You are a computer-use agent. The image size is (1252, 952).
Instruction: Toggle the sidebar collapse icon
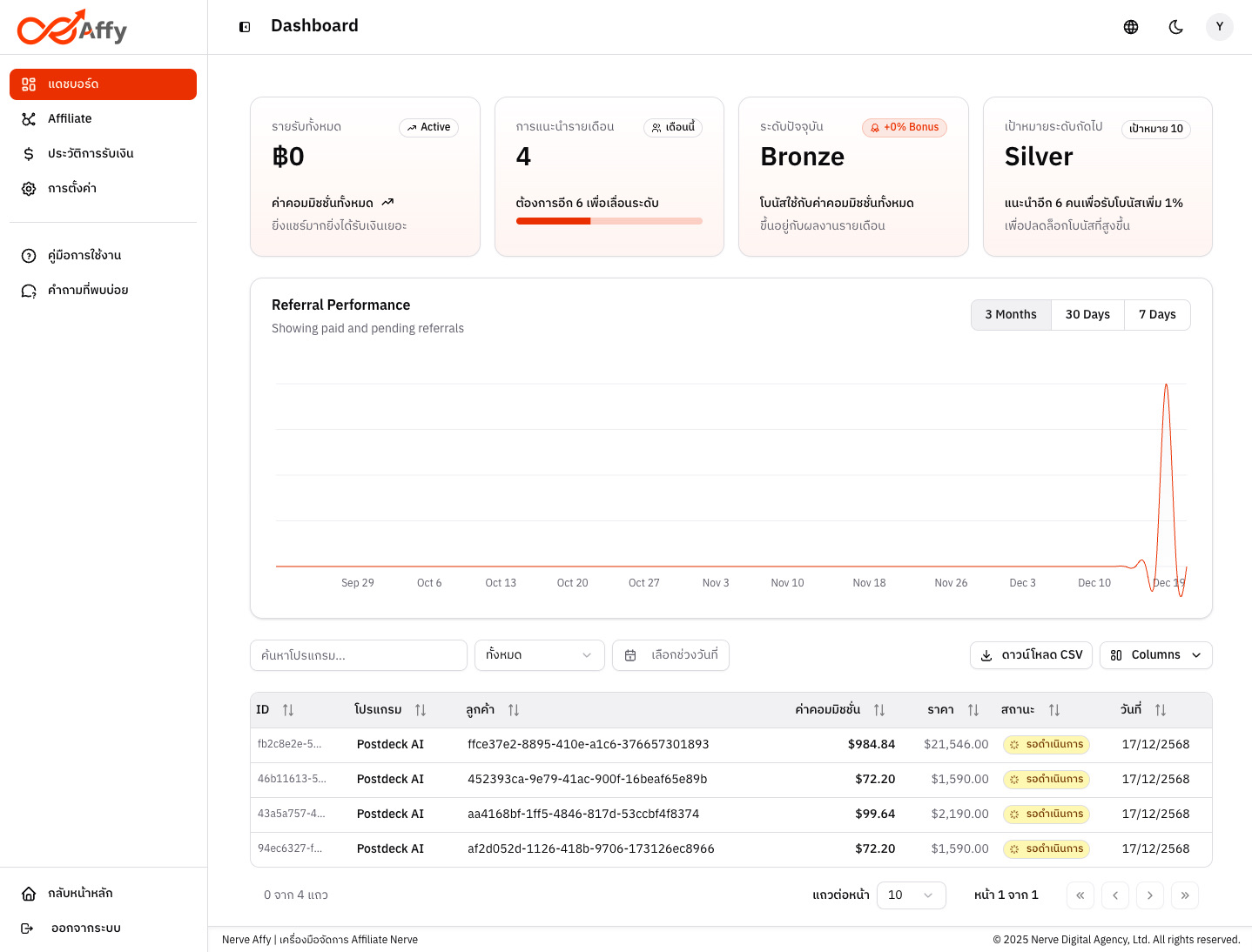[245, 27]
